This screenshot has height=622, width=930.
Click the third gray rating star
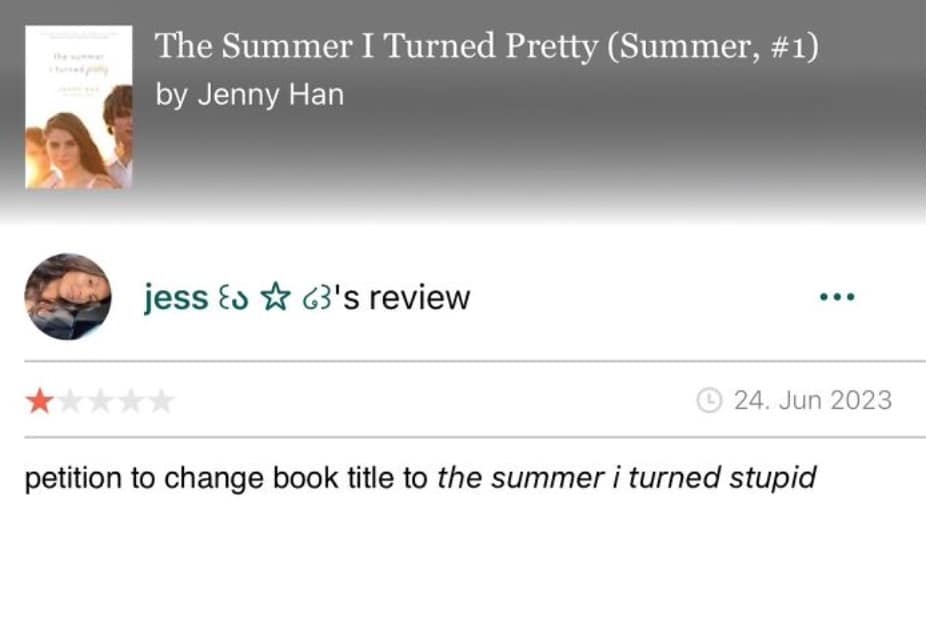click(x=101, y=402)
